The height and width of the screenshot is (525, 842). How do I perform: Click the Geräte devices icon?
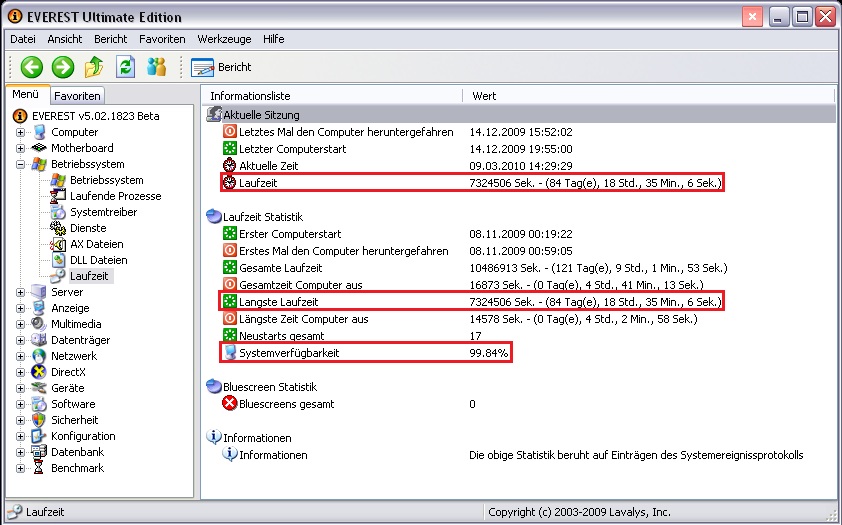point(39,388)
